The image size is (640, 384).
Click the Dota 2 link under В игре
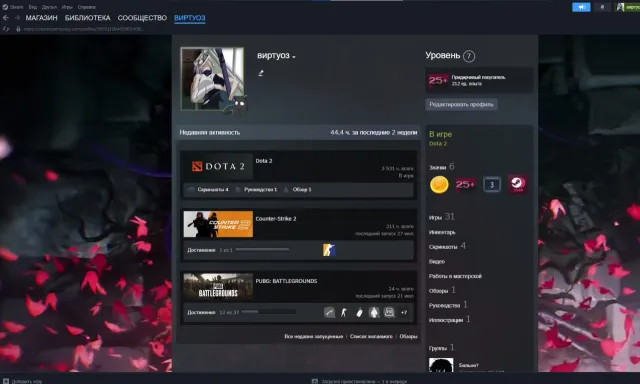point(438,144)
